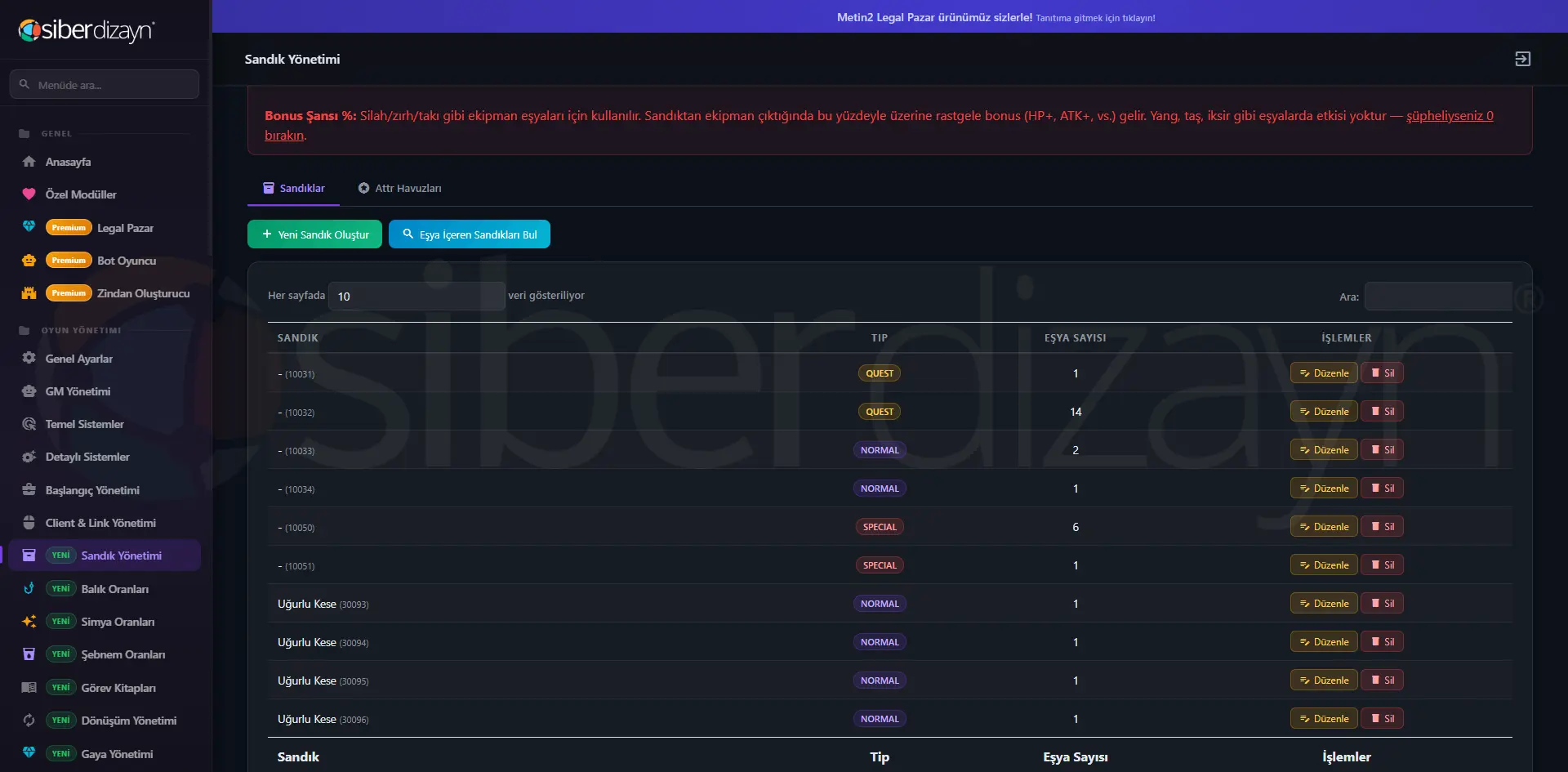This screenshot has width=1568, height=772.
Task: Open Balık Oranları fish hook icon
Action: coord(29,588)
